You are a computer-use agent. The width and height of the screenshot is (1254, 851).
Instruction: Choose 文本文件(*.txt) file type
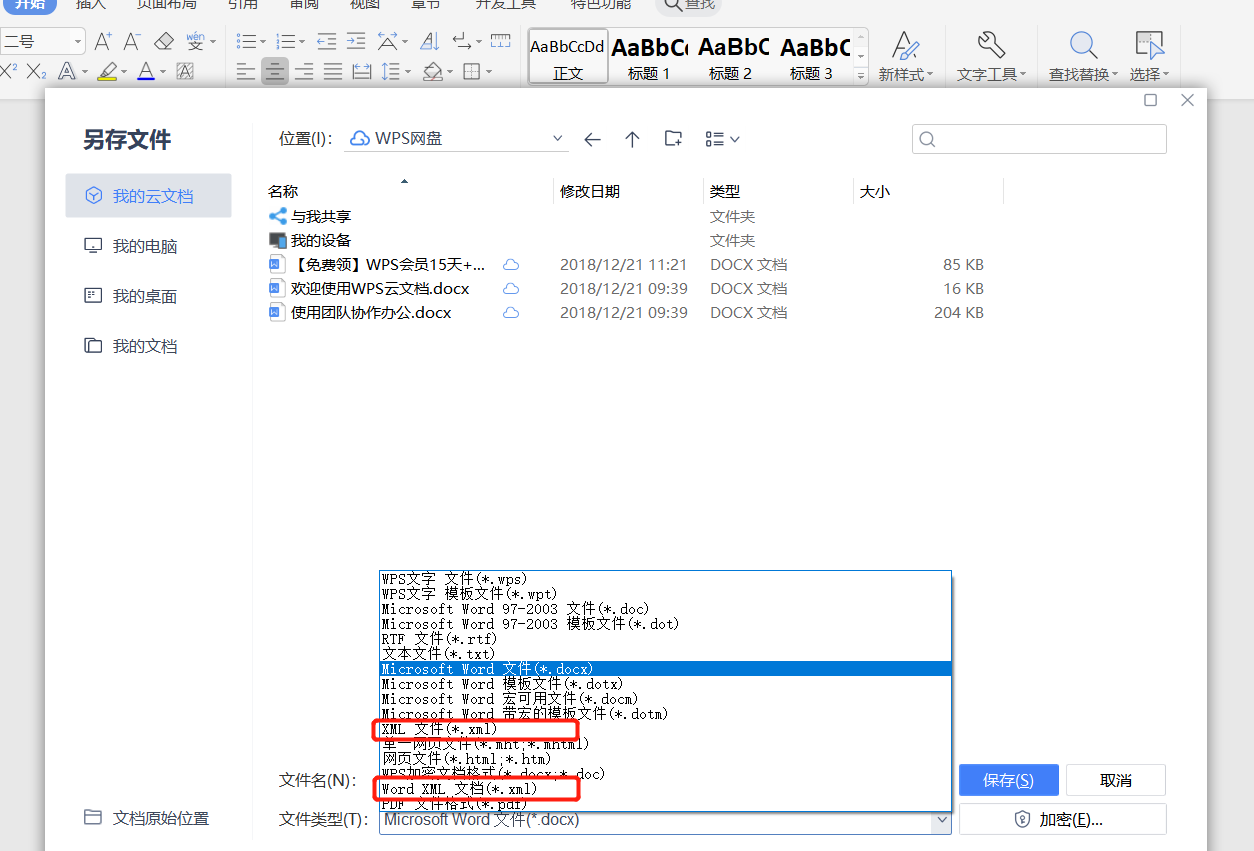pyautogui.click(x=665, y=654)
